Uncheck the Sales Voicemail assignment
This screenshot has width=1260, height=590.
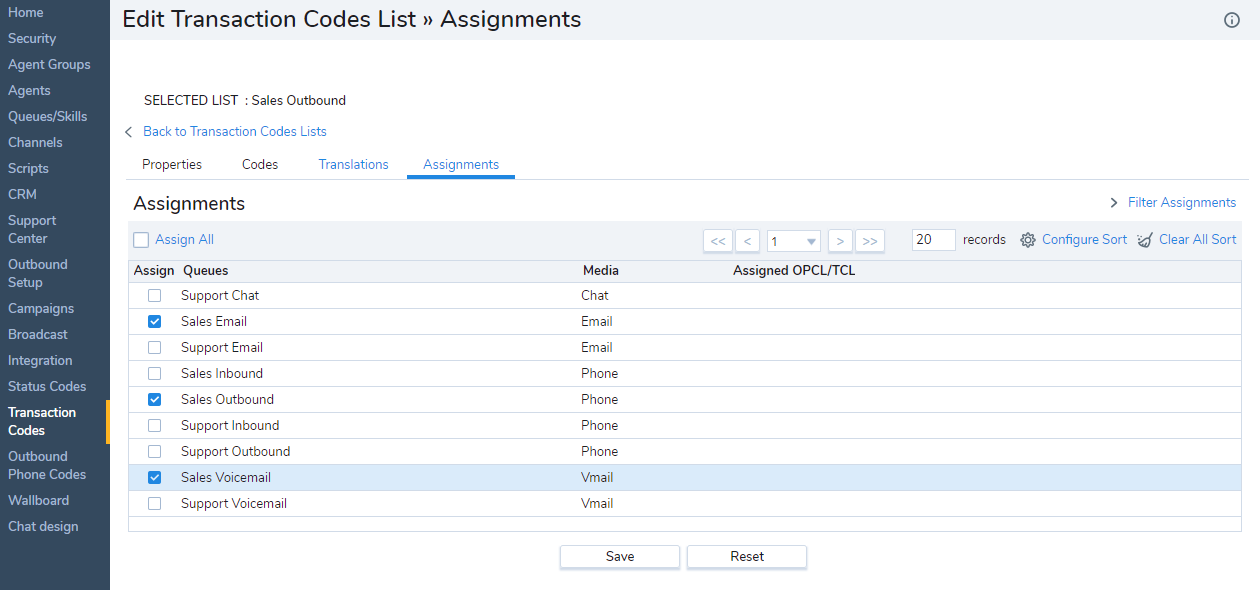click(x=154, y=478)
